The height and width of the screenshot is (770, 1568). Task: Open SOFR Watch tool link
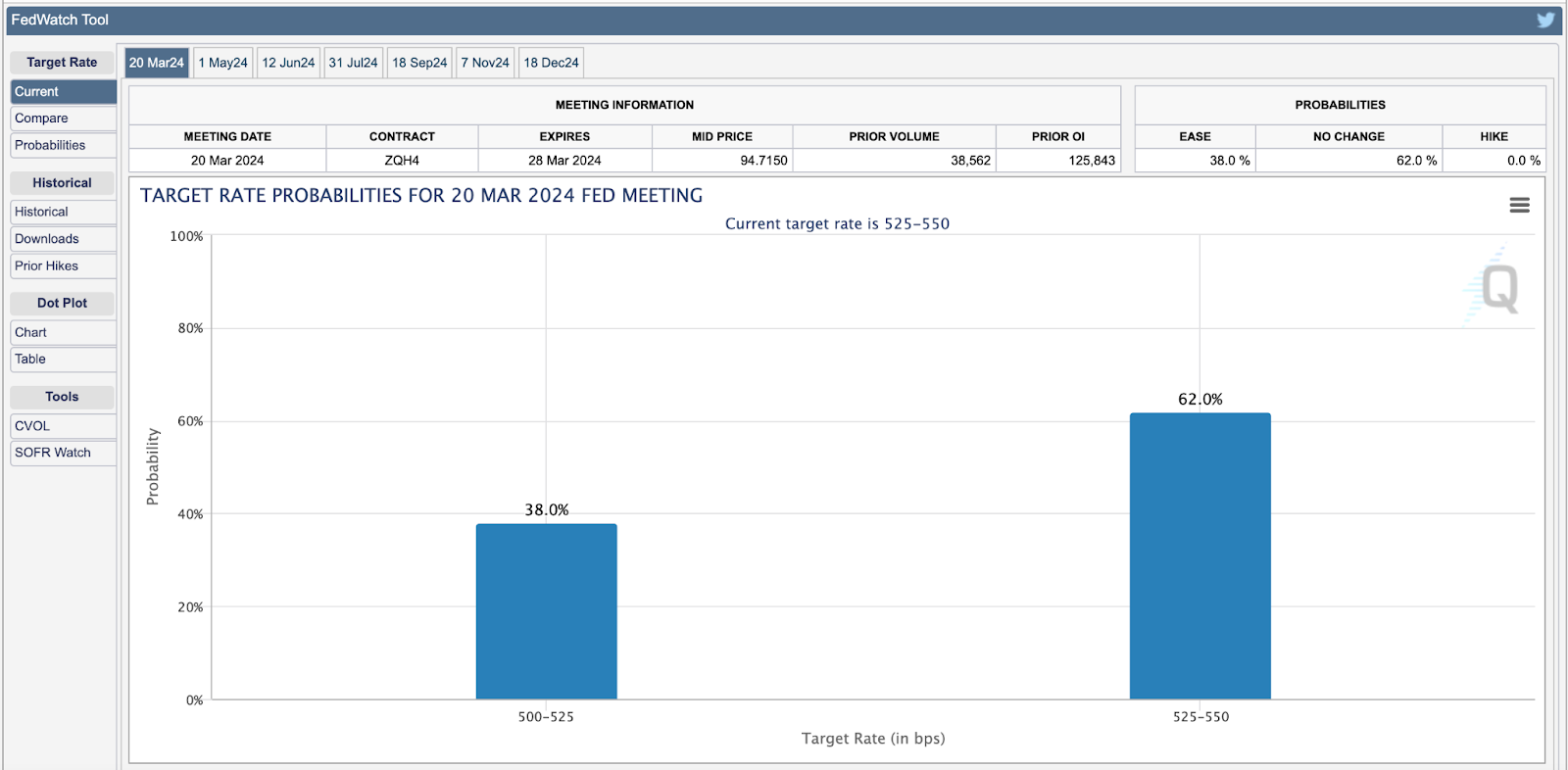[64, 453]
